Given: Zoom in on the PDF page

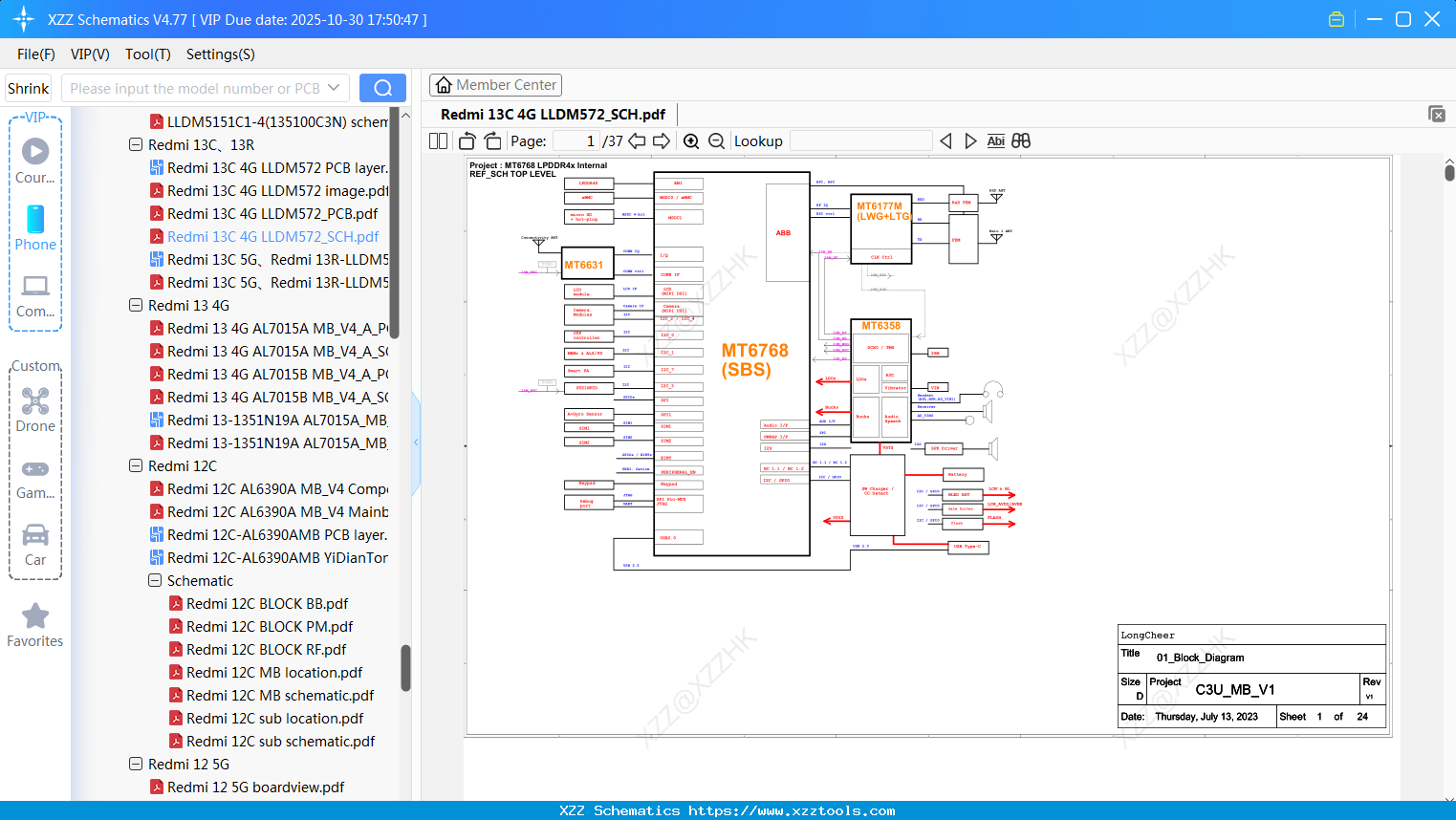Looking at the screenshot, I should 690,140.
